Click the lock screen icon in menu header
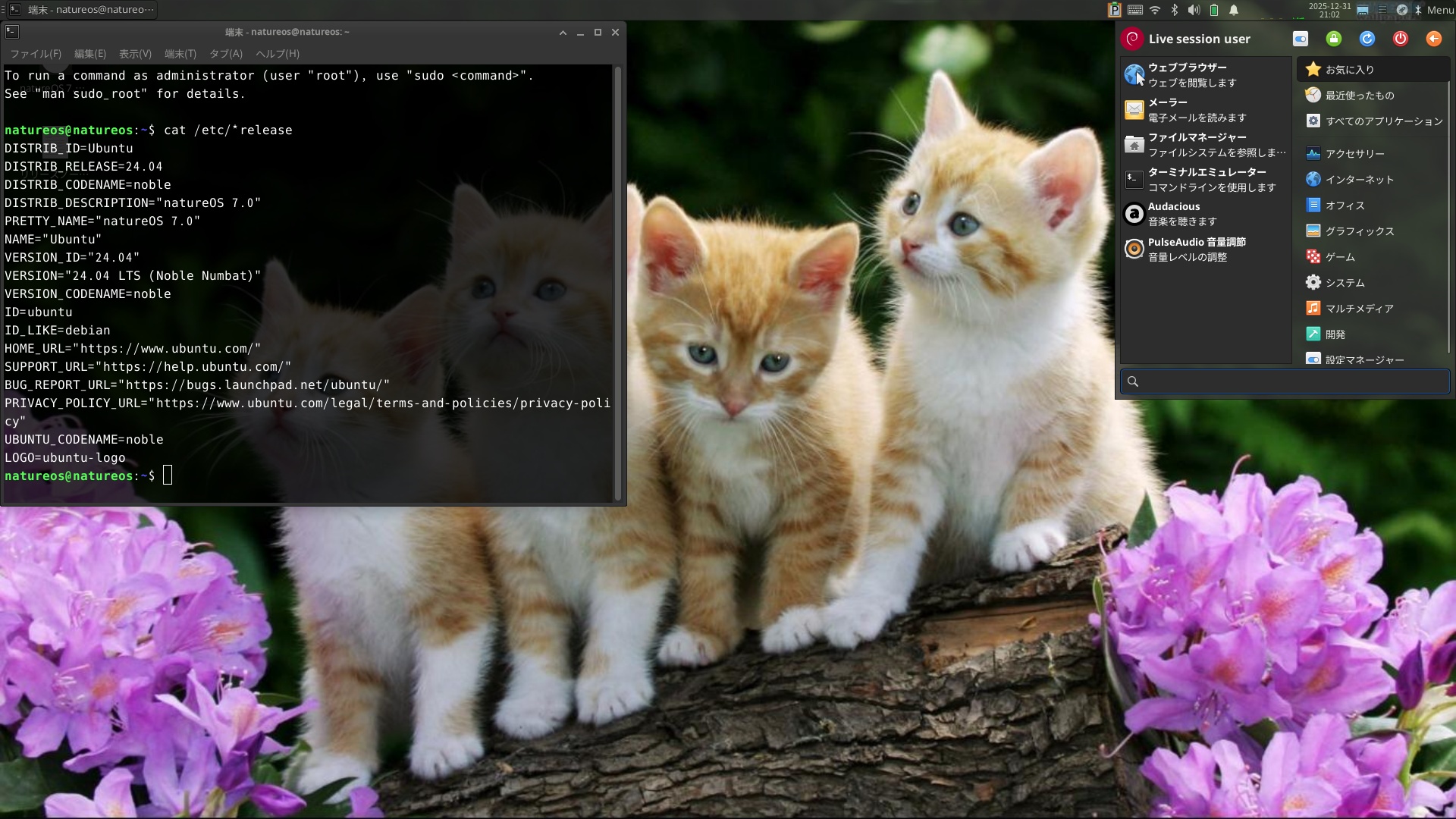1456x819 pixels. tap(1333, 39)
